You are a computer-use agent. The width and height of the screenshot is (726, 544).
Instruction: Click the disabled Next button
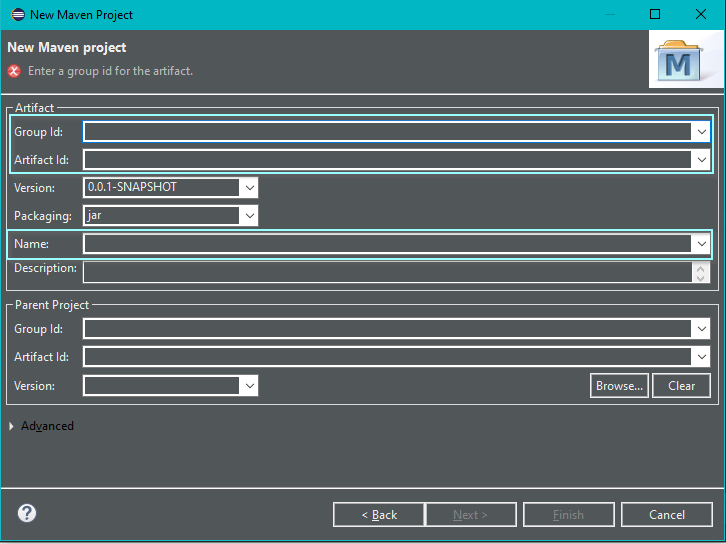click(470, 515)
